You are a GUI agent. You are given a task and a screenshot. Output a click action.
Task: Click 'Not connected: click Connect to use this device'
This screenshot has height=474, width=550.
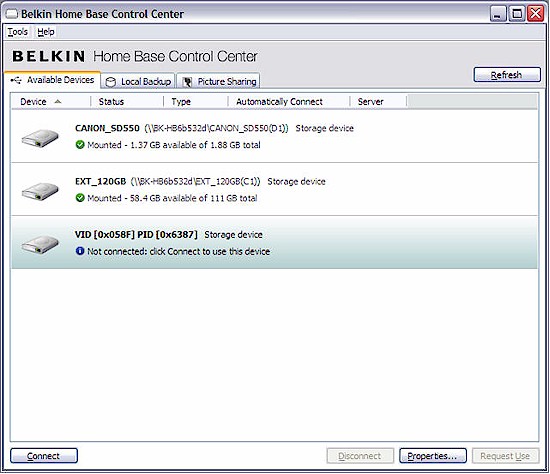coord(179,252)
